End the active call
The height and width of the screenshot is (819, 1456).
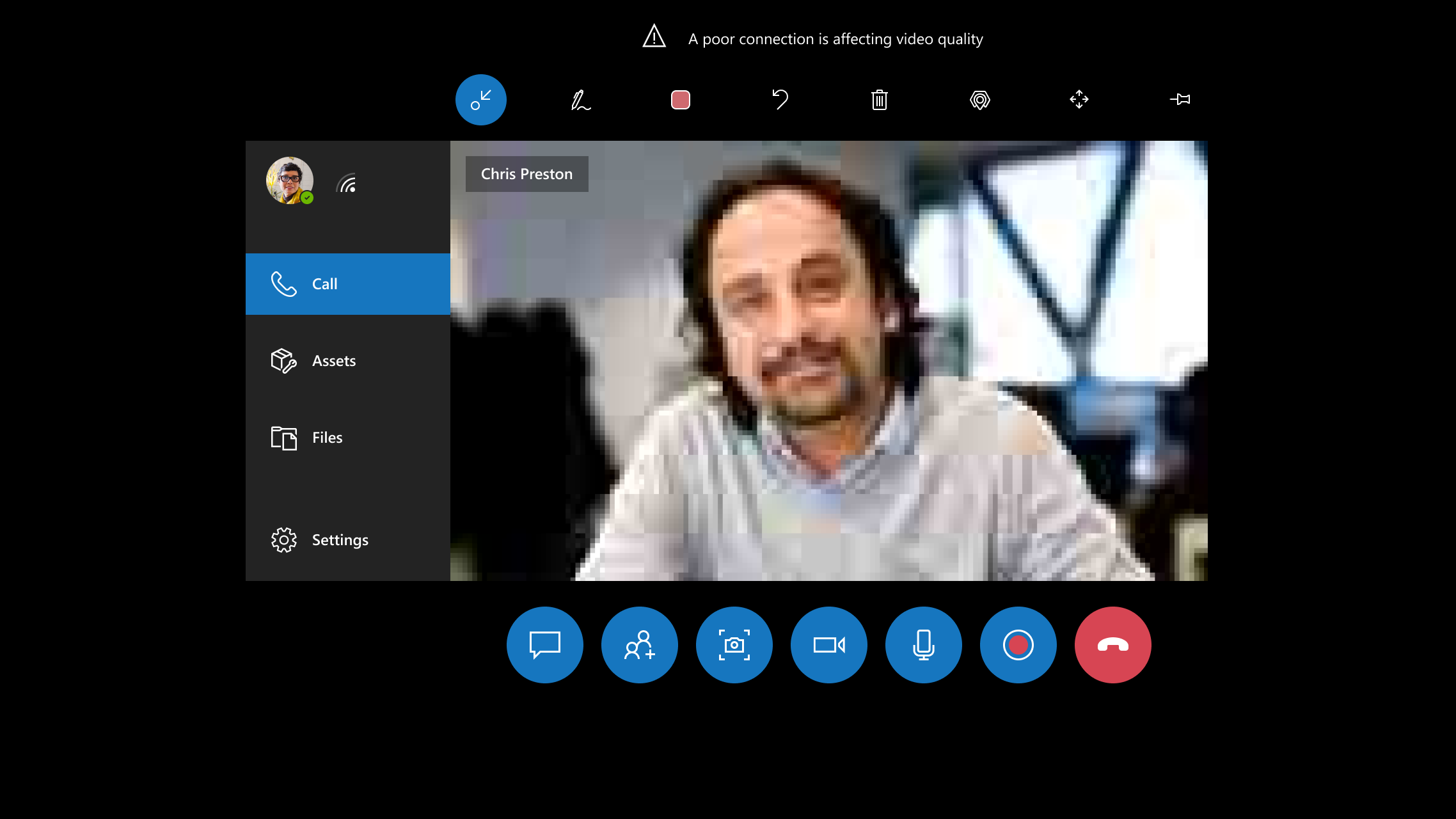(1113, 644)
